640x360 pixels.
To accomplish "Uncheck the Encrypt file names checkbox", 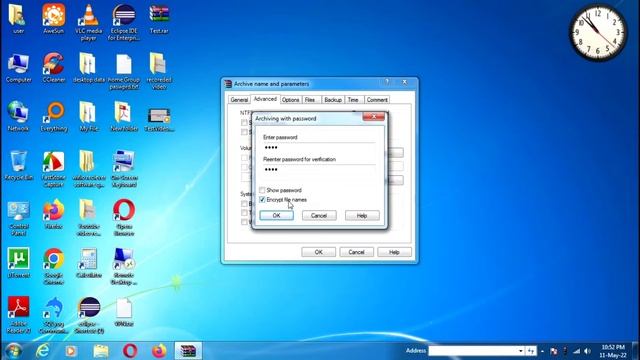I will click(x=262, y=200).
